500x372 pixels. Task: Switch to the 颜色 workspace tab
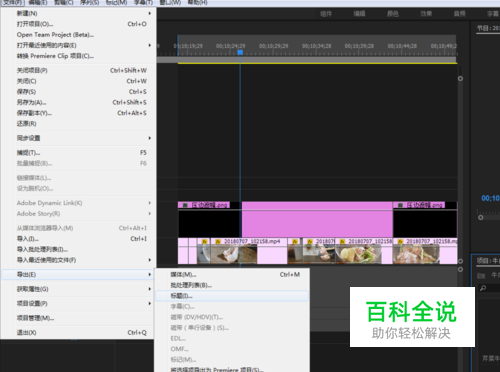393,14
